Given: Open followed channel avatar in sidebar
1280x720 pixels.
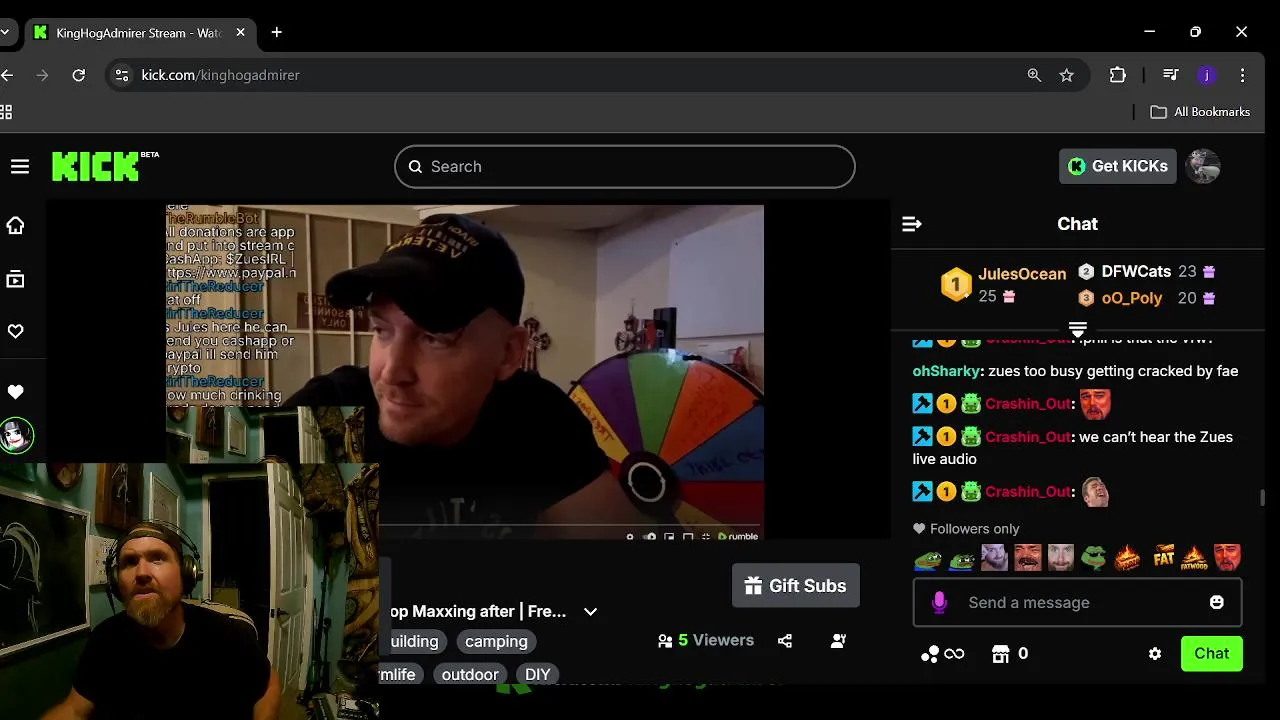Looking at the screenshot, I should (x=17, y=435).
